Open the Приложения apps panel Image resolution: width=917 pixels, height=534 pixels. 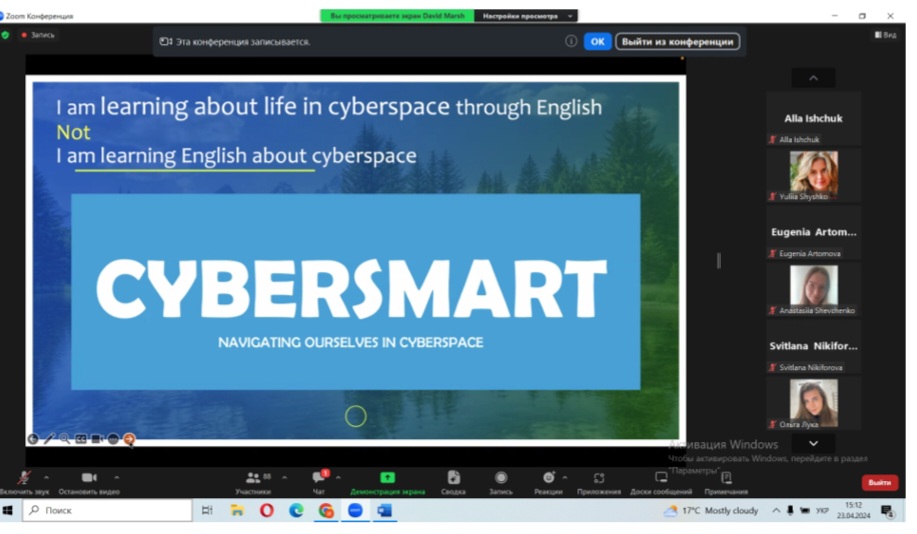coord(598,478)
